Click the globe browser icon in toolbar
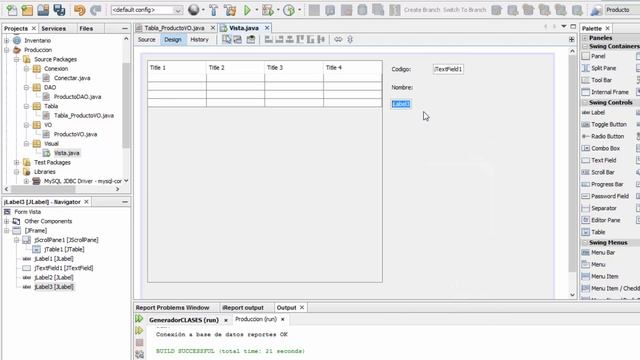Screen dimensions: 640x360 click(194, 10)
